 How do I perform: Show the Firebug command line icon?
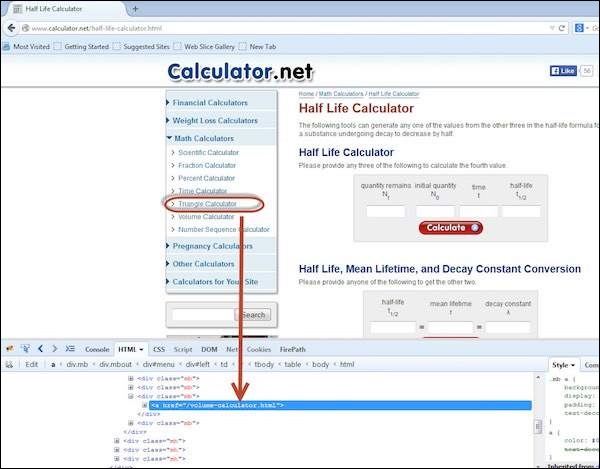pos(70,348)
